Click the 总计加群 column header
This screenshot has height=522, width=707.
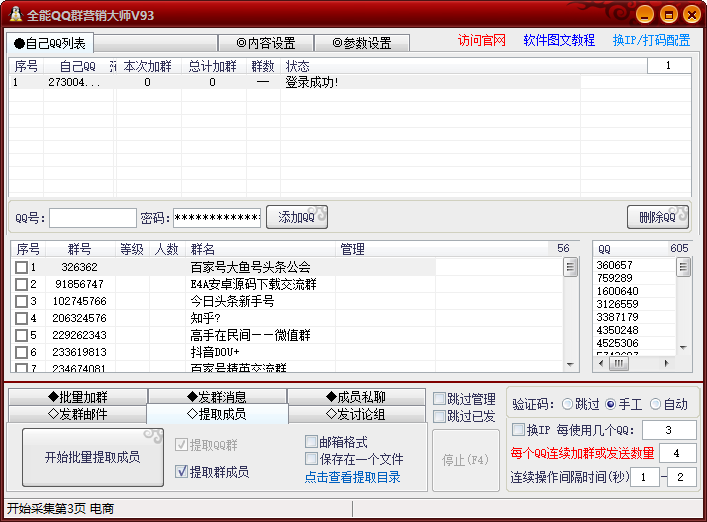pos(212,66)
